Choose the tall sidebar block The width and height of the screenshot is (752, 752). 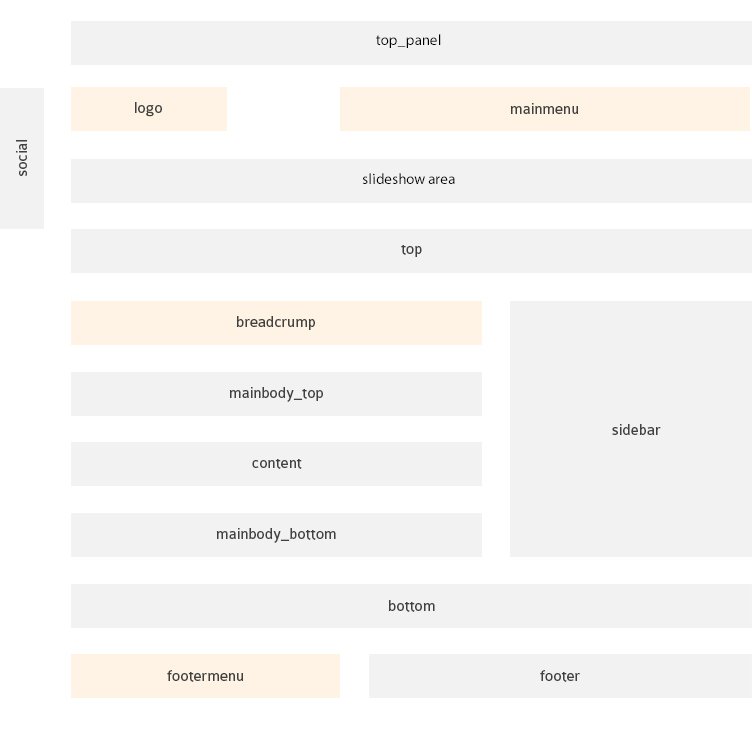click(631, 429)
